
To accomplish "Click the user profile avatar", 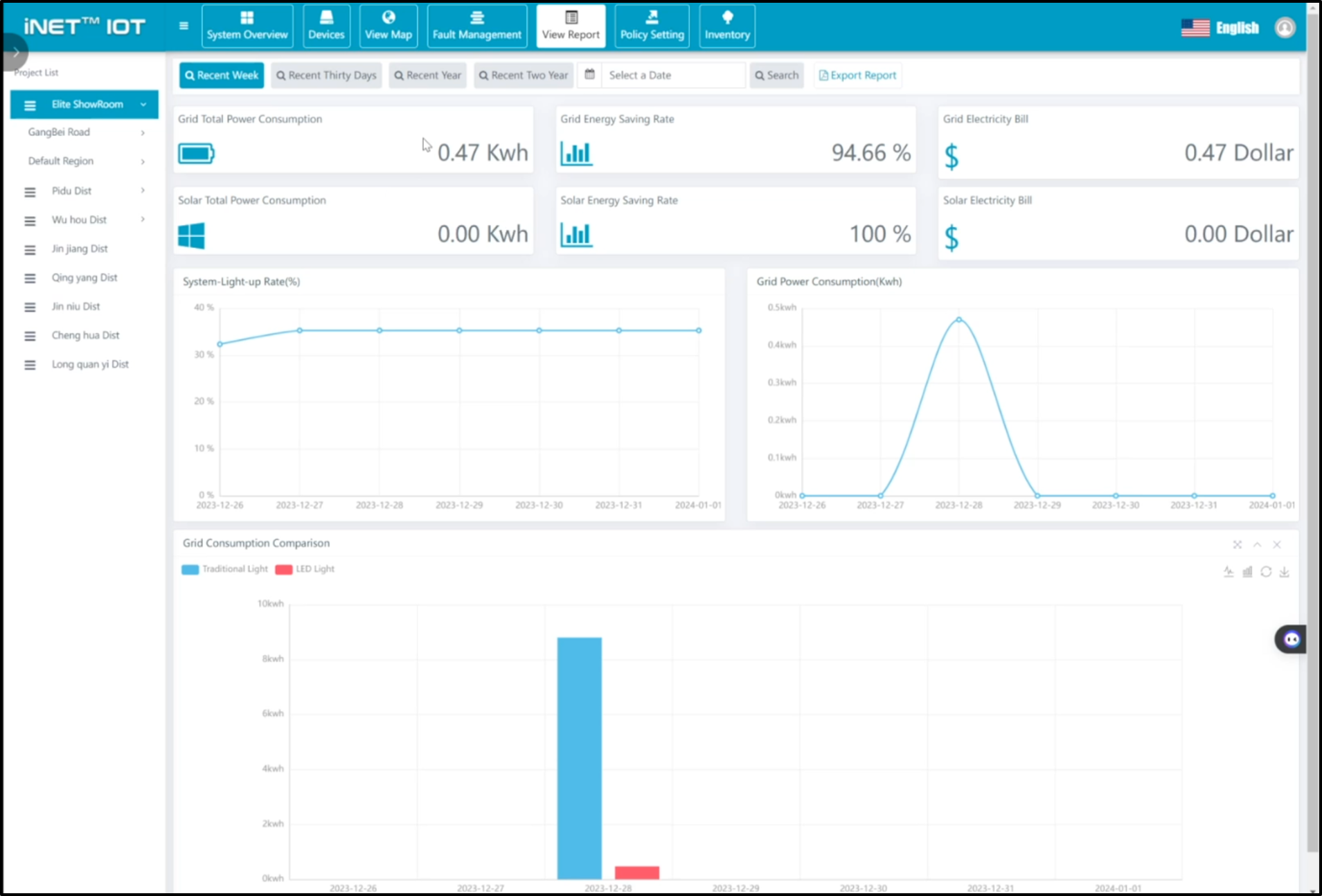I will (1285, 28).
